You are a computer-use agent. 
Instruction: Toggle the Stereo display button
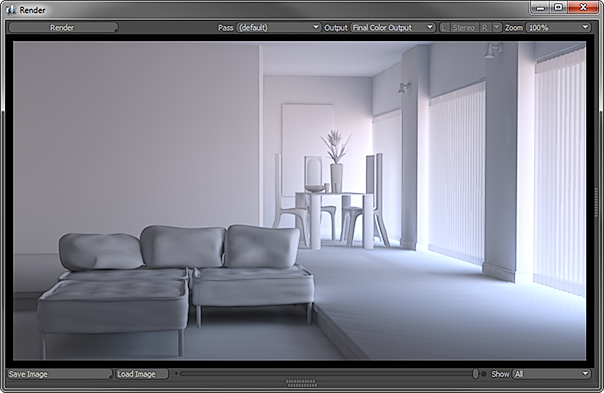464,27
